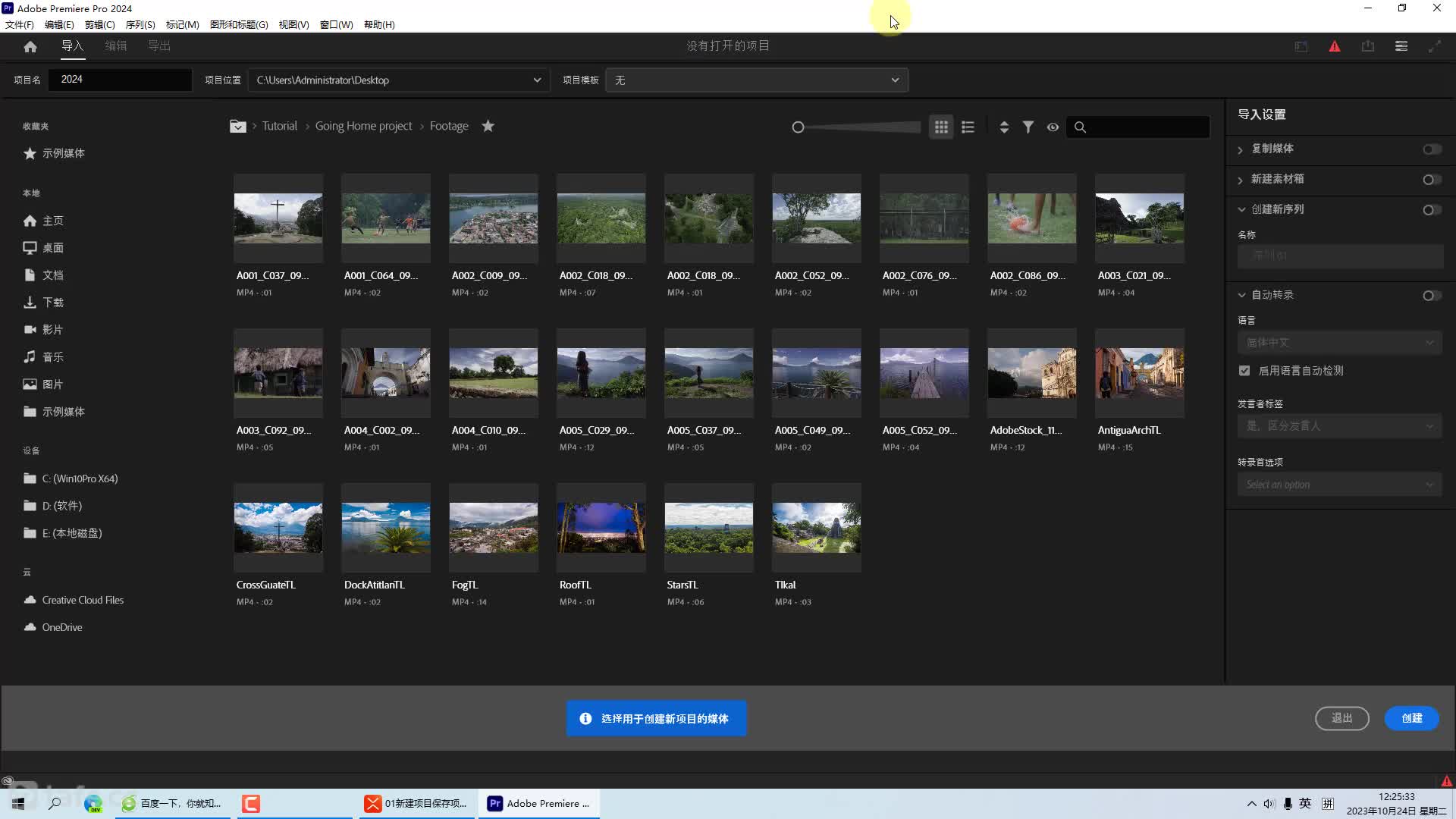The width and height of the screenshot is (1456, 819).
Task: Click the taskbar volume speaker icon
Action: coord(1269,804)
